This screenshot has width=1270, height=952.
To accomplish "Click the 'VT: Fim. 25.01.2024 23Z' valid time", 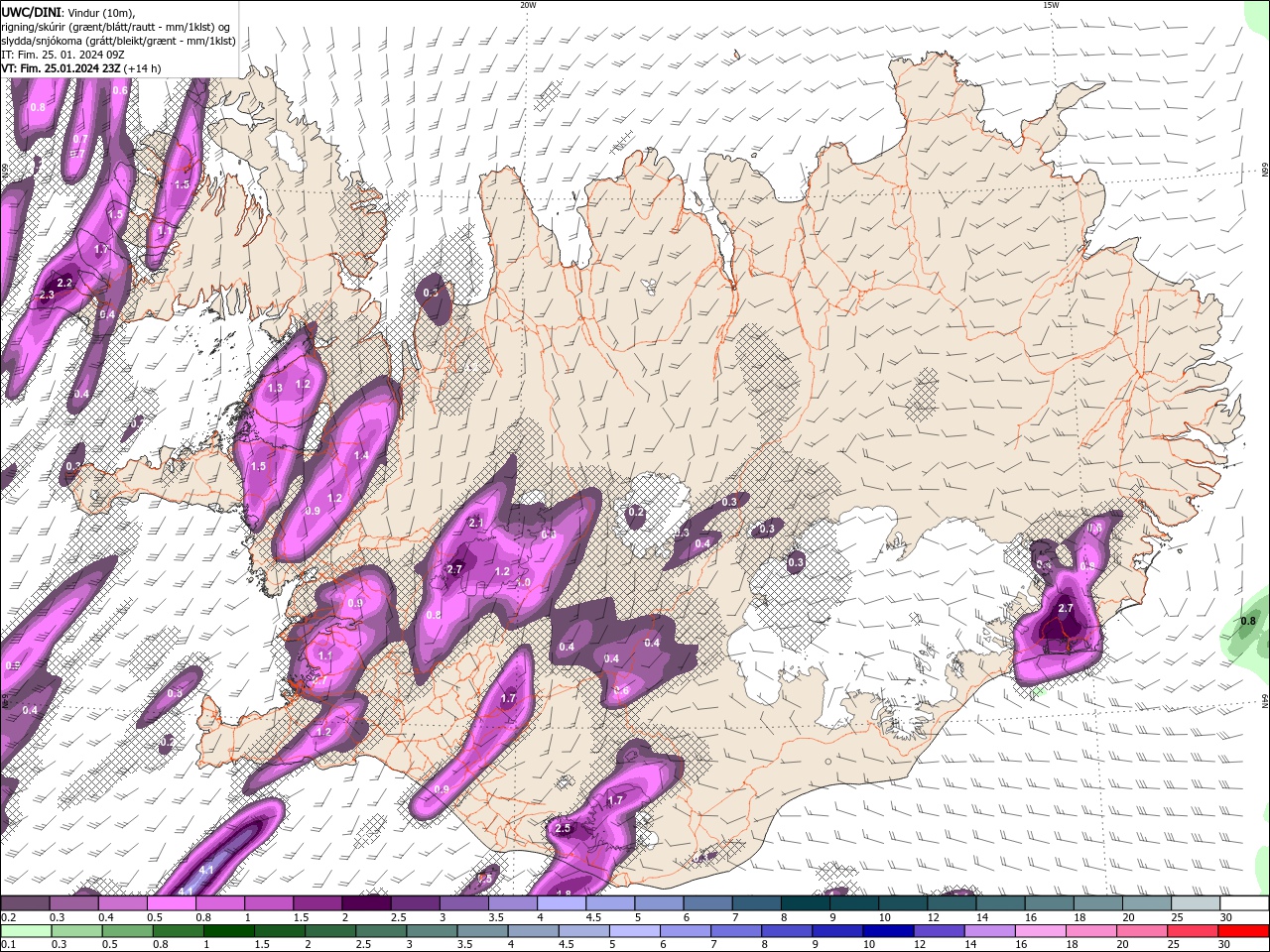I will (61, 68).
